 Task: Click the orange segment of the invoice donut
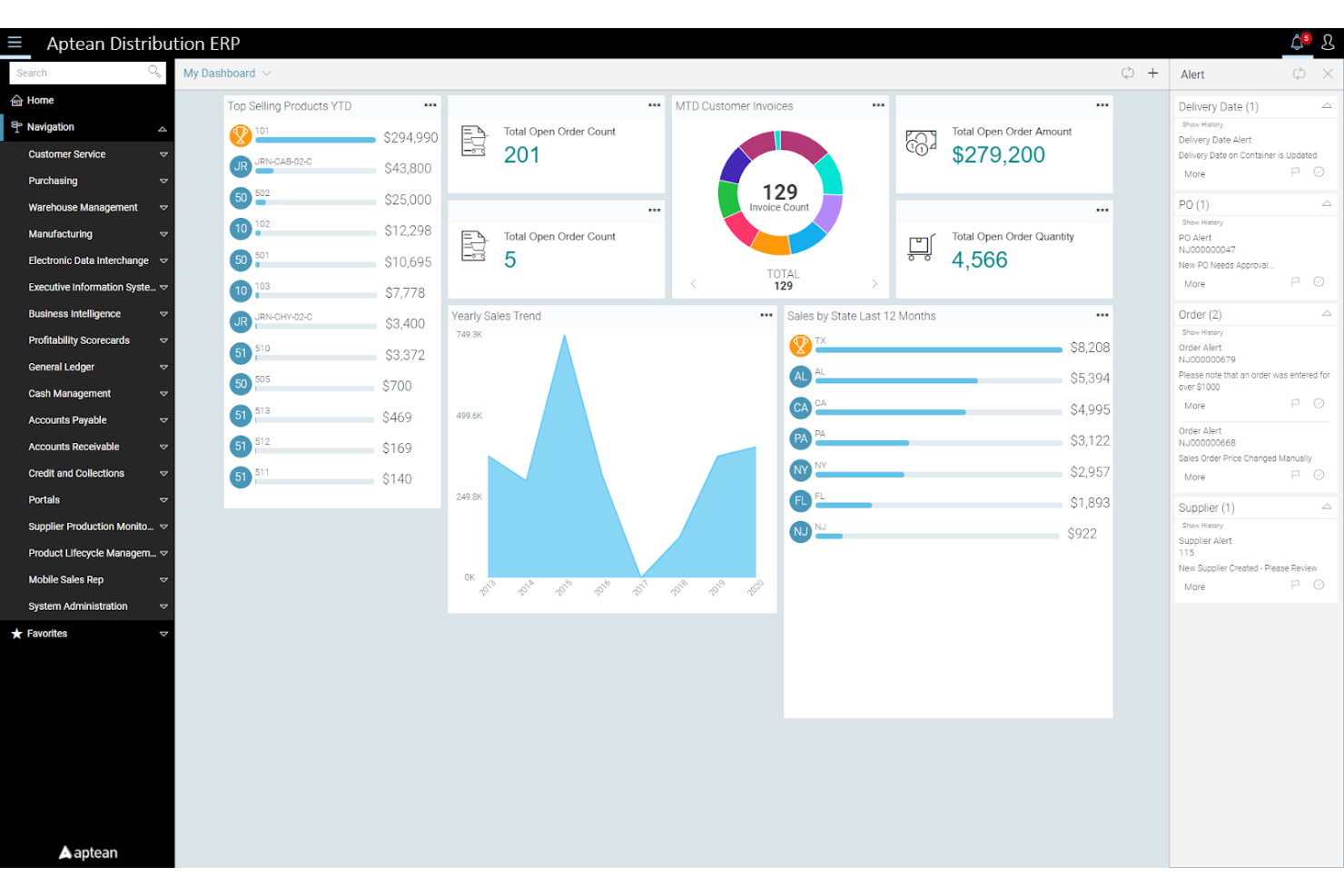[772, 243]
